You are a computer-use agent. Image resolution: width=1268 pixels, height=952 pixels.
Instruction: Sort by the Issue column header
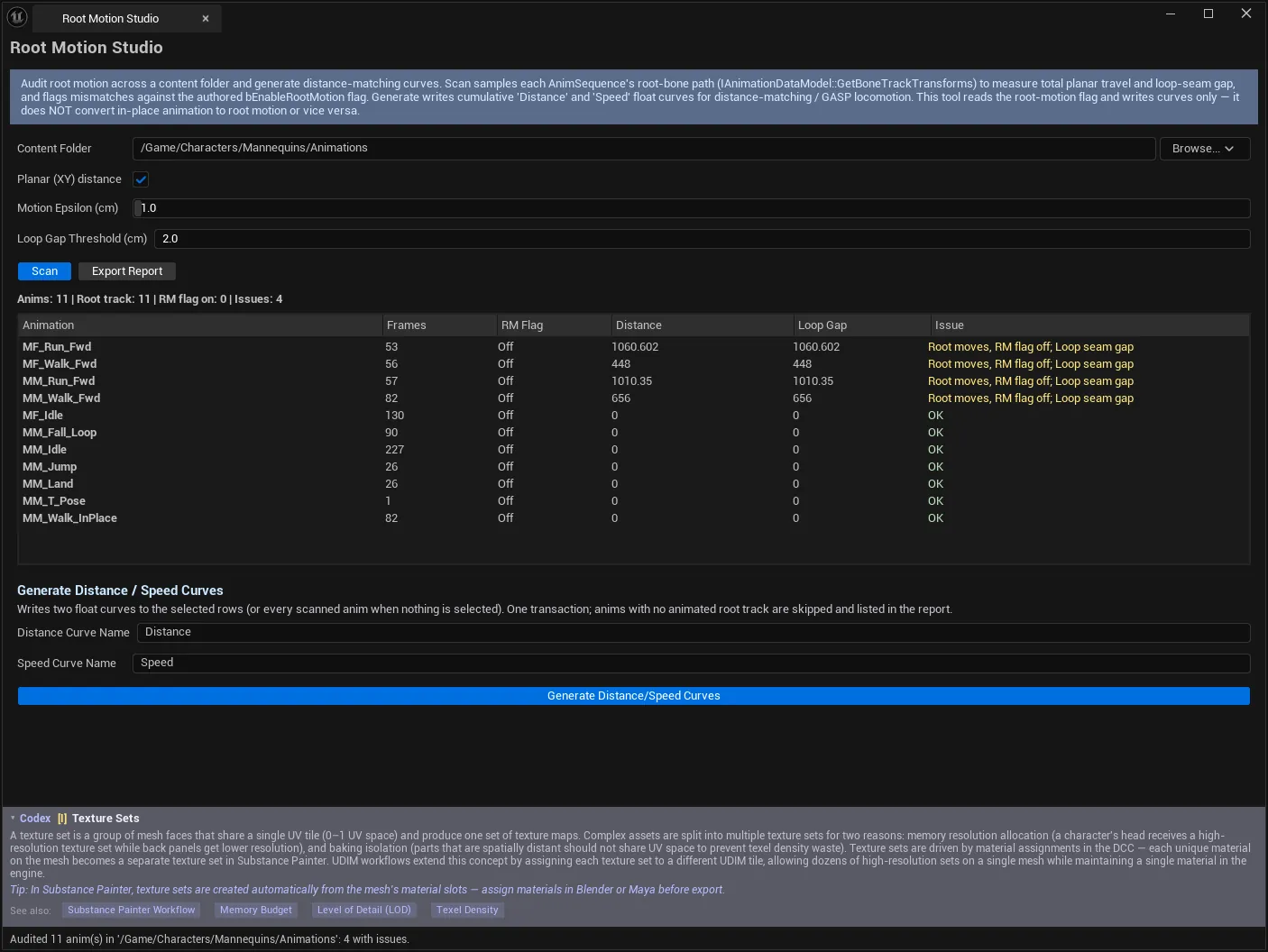pyautogui.click(x=1090, y=325)
